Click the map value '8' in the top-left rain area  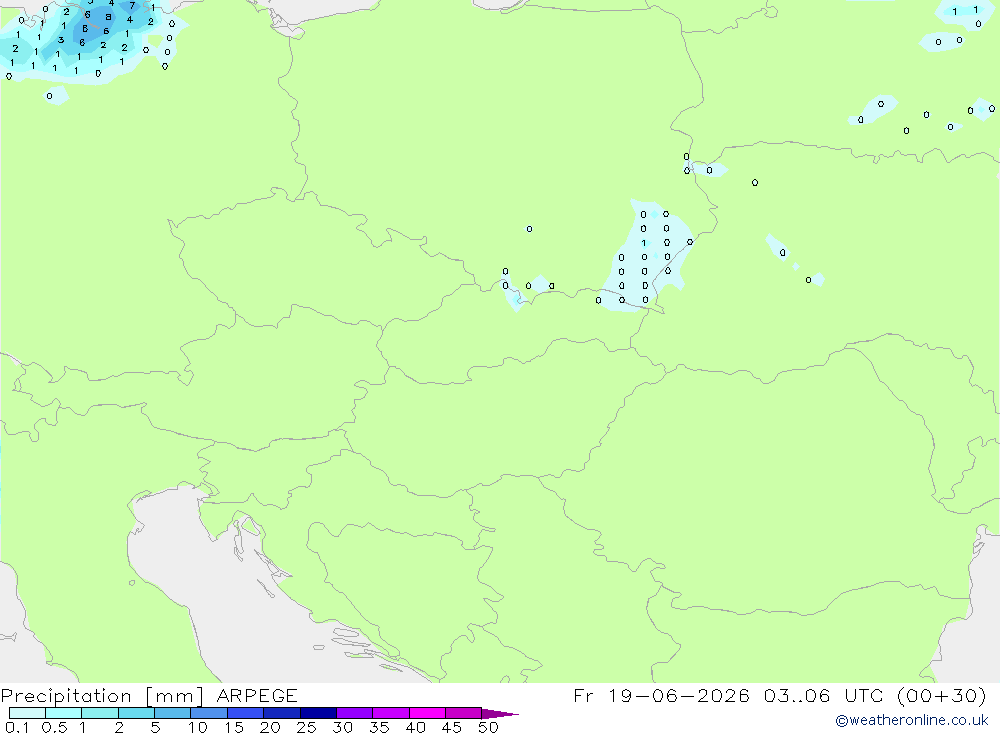coord(108,17)
